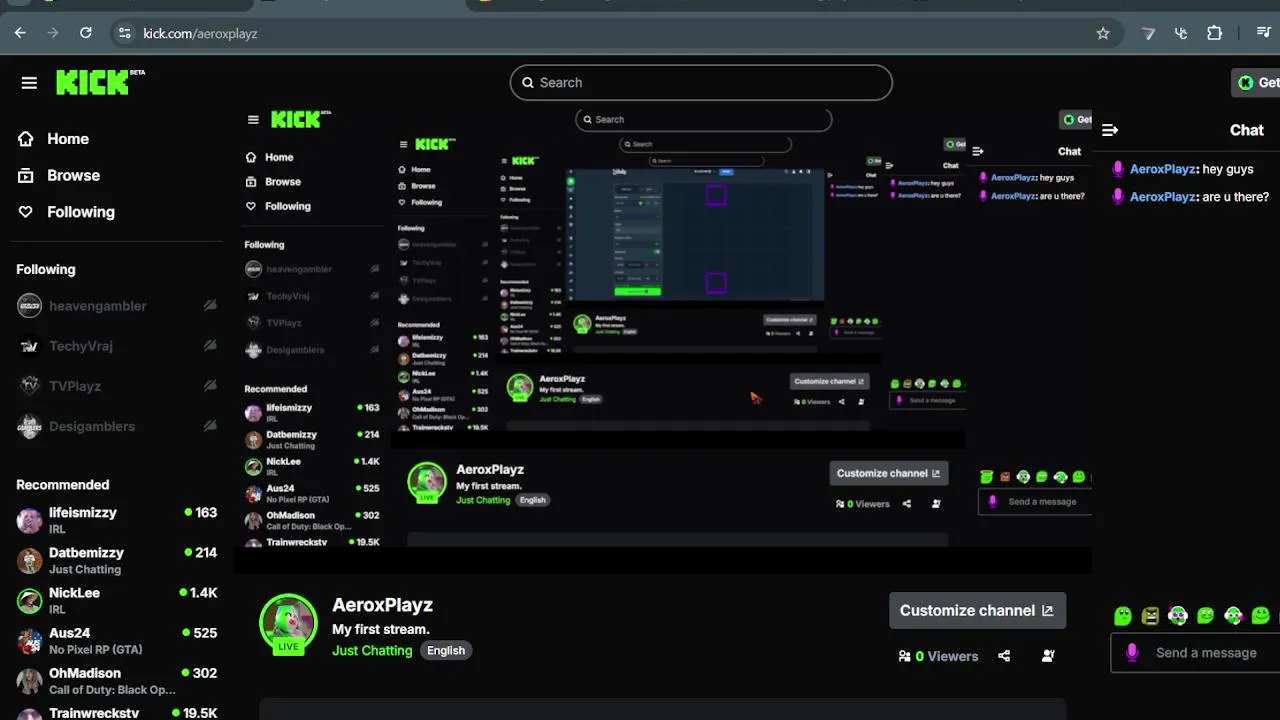Open Datbemizzy Just Chatting stream, main sidebar
The width and height of the screenshot is (1280, 720).
click(x=117, y=560)
